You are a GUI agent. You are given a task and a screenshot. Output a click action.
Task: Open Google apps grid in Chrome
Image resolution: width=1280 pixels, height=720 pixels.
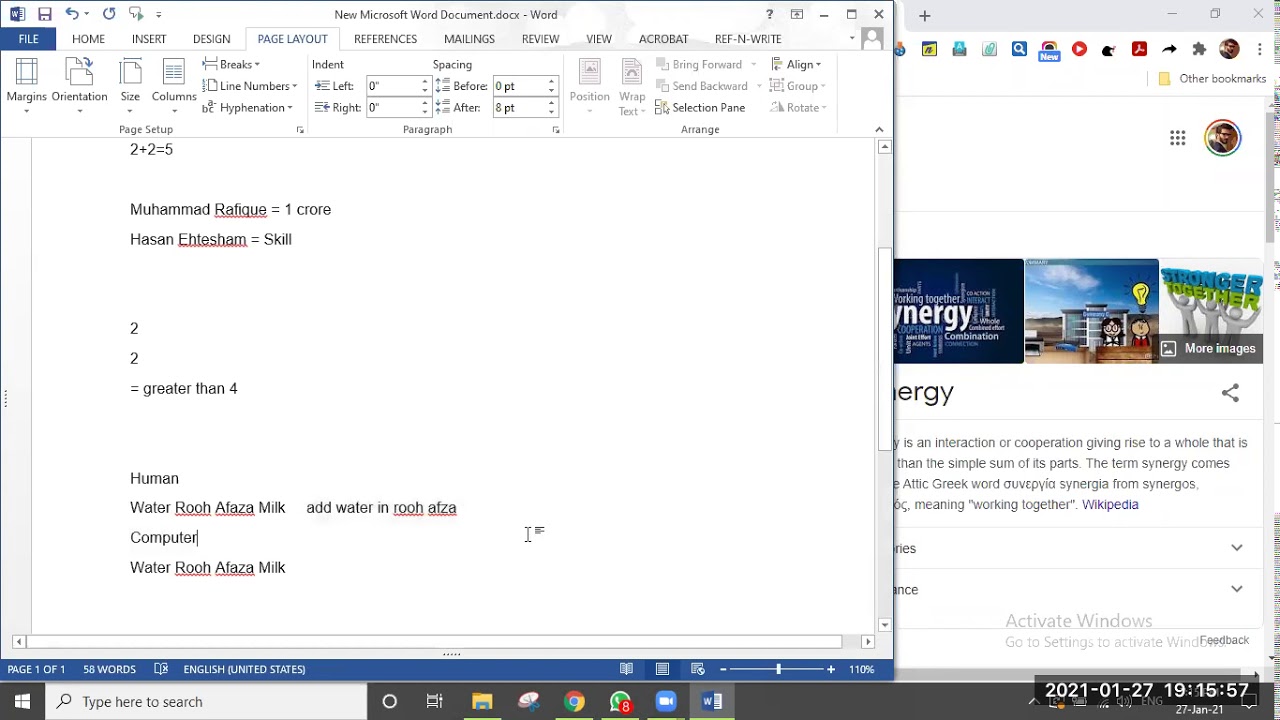pyautogui.click(x=1178, y=138)
